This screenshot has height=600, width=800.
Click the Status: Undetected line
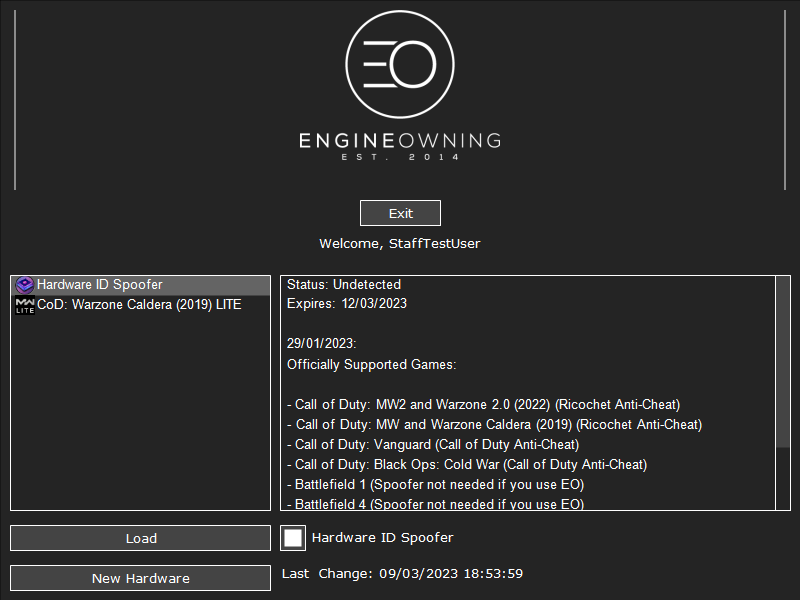pyautogui.click(x=344, y=285)
